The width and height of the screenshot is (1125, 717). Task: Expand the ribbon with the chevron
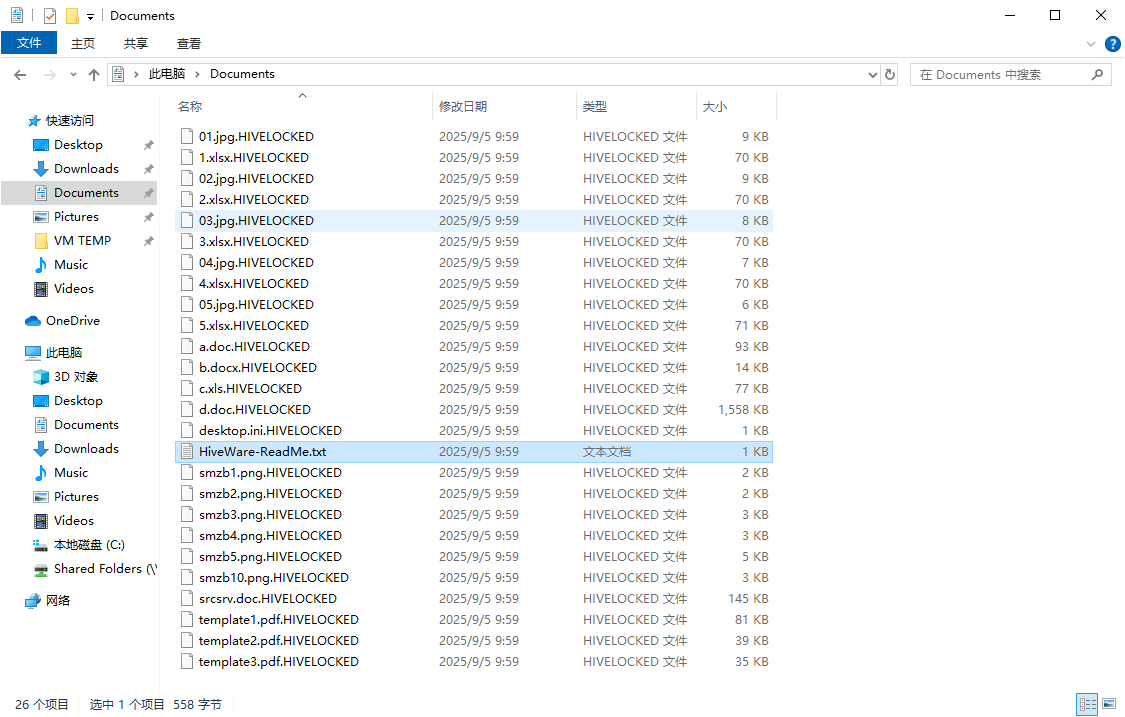pos(1091,44)
